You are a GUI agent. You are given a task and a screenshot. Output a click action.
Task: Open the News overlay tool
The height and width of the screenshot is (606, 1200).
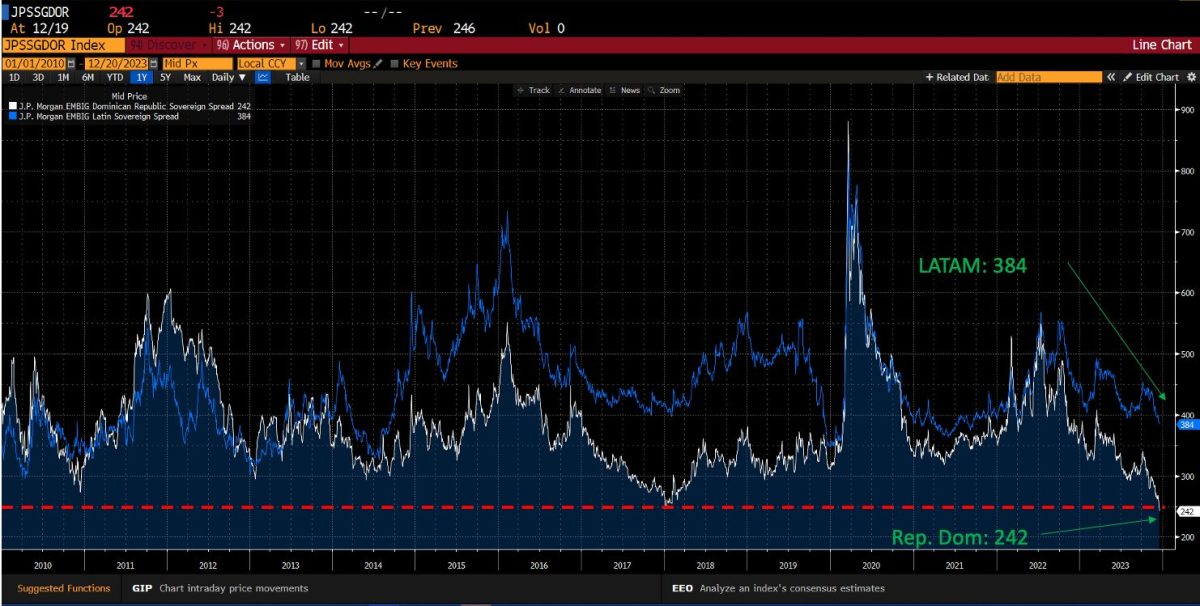tap(624, 90)
